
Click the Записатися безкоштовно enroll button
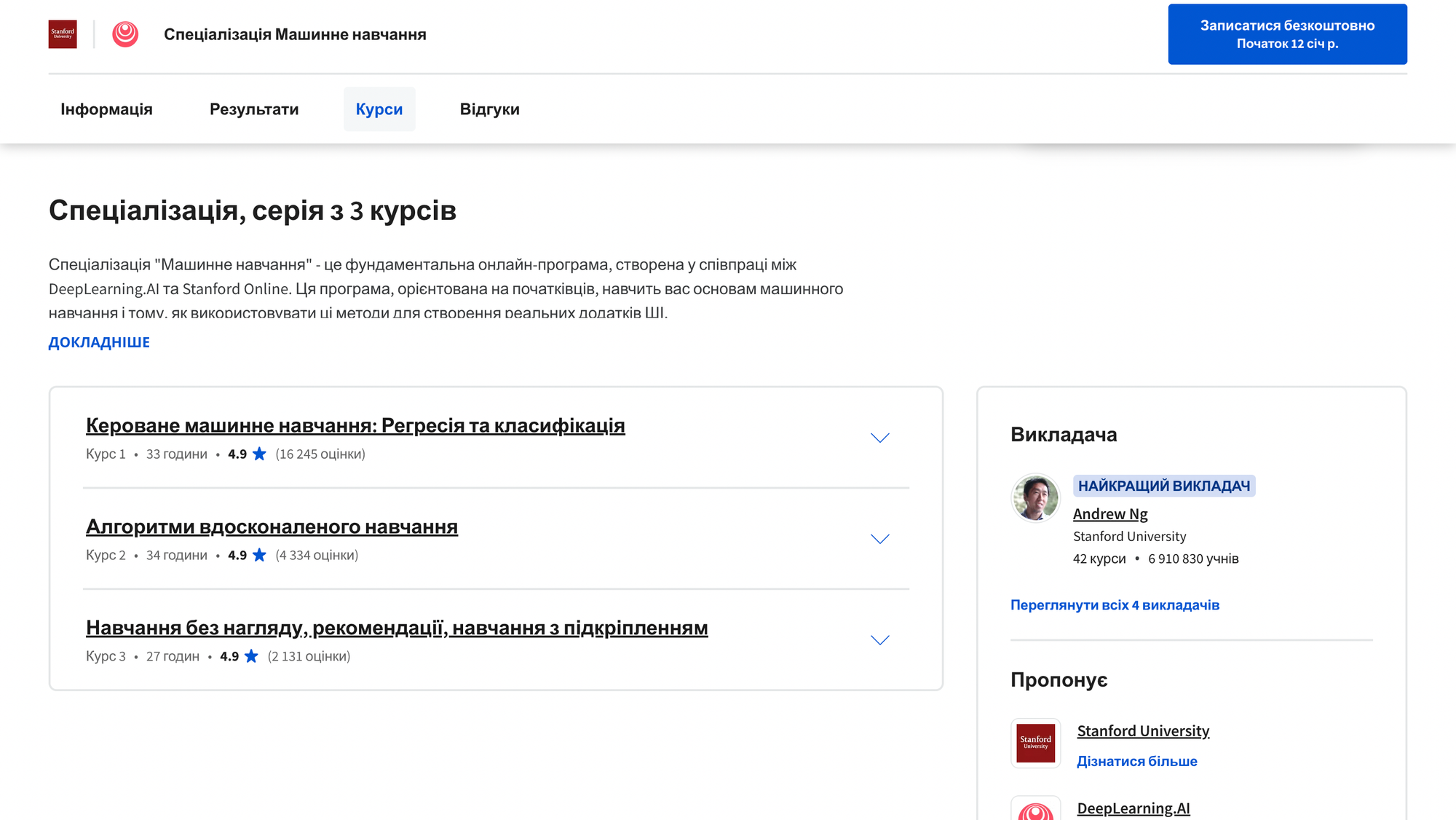pyautogui.click(x=1287, y=34)
